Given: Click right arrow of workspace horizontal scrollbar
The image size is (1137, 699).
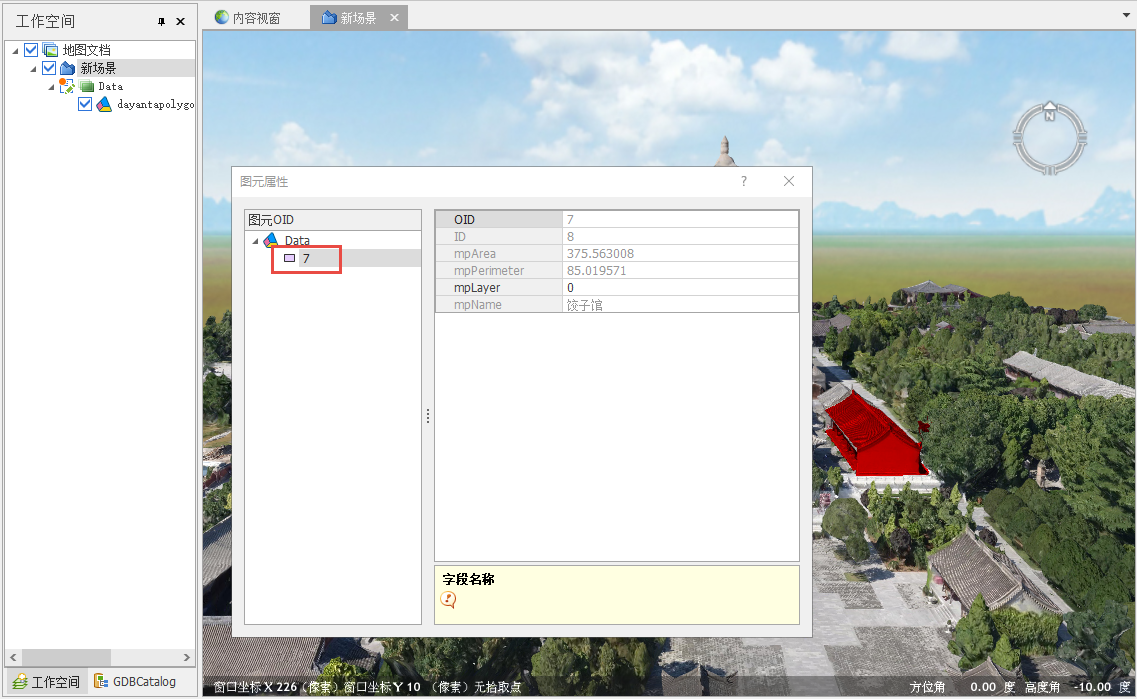Looking at the screenshot, I should pos(187,657).
